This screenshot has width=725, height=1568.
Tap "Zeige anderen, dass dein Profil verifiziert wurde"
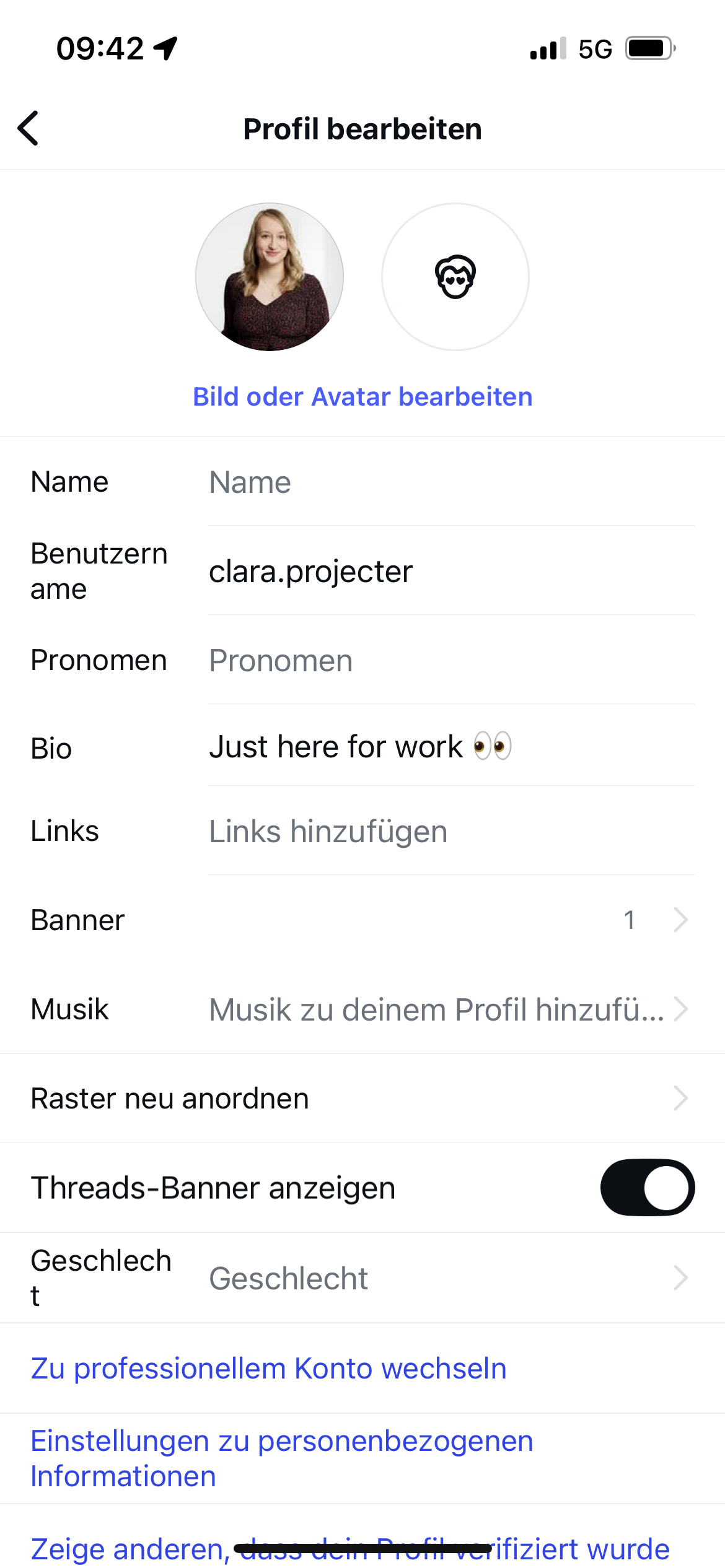click(350, 1548)
